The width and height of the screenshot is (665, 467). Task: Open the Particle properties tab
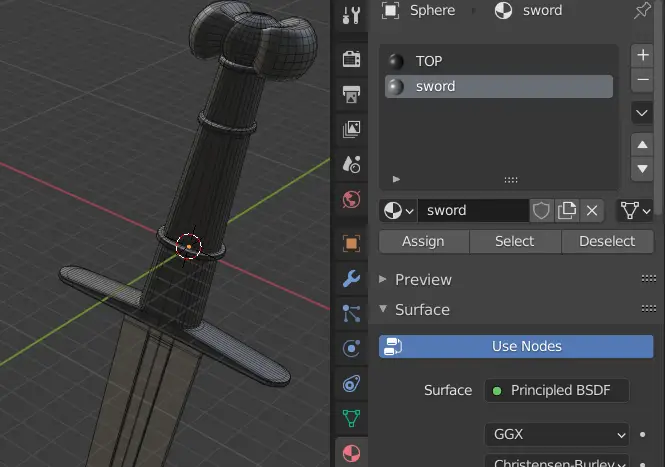tap(351, 313)
